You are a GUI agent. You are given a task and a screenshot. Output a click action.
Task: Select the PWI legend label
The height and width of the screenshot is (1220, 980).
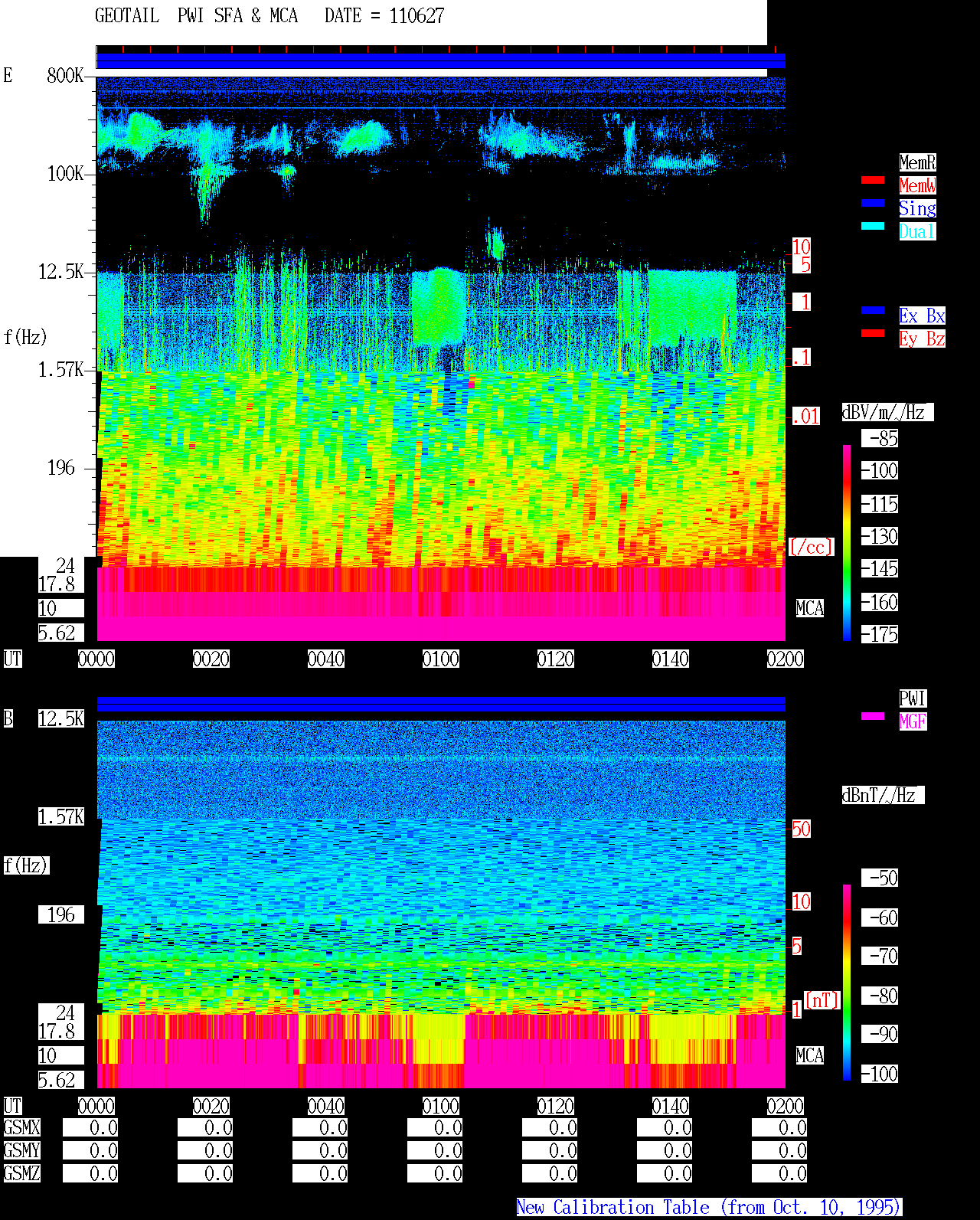pyautogui.click(x=913, y=698)
